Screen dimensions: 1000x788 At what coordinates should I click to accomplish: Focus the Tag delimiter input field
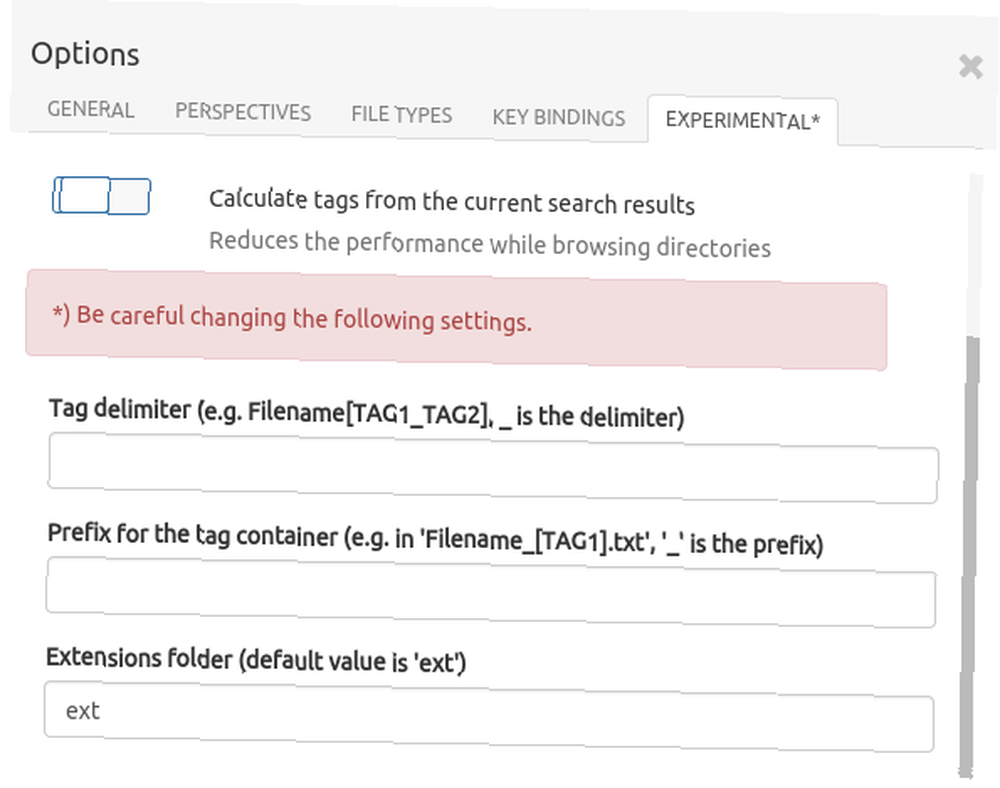point(493,468)
